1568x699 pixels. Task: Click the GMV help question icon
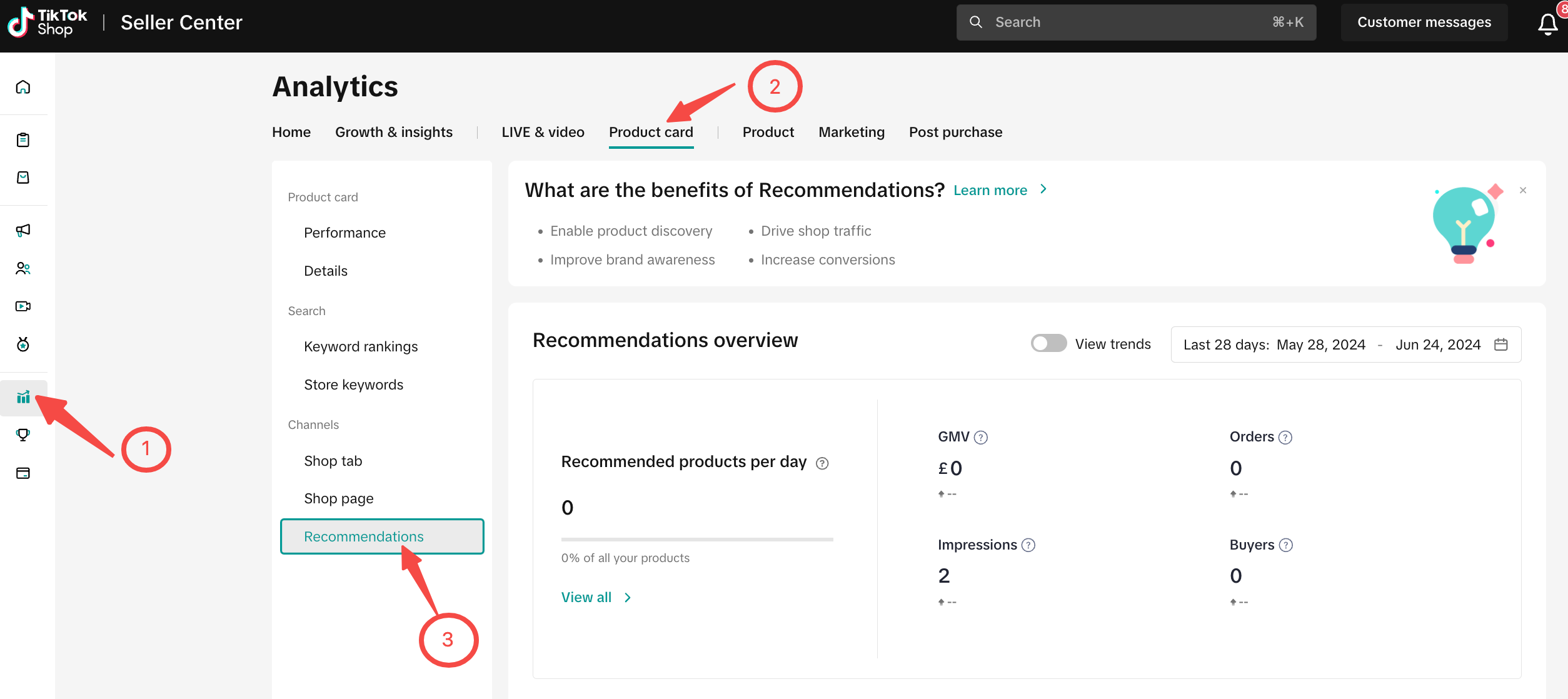981,438
